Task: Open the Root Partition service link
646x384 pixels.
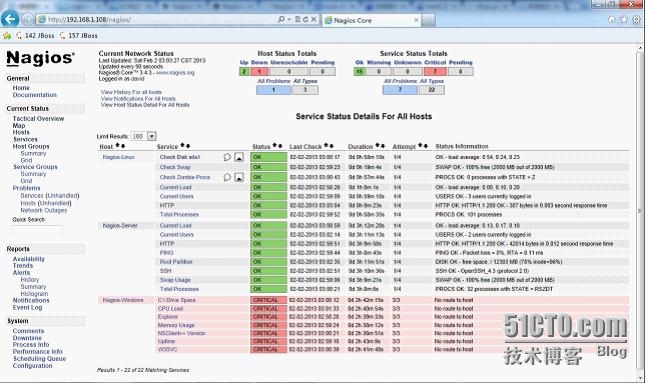Action: 176,262
